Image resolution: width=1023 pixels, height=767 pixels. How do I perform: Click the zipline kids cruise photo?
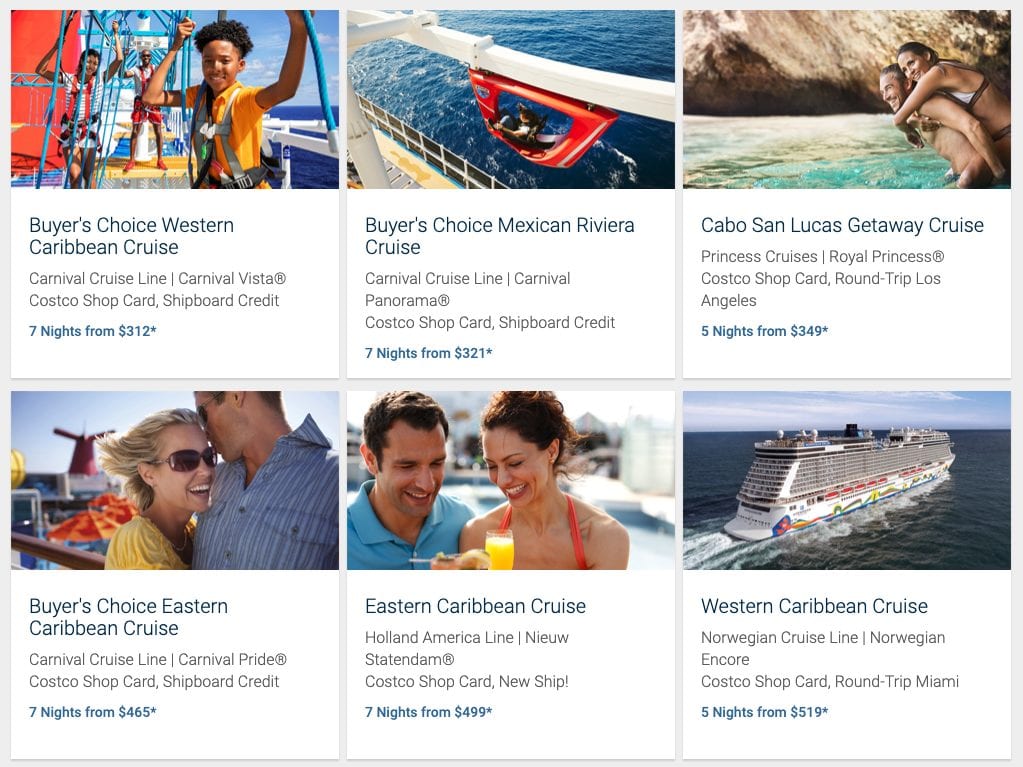pos(175,99)
